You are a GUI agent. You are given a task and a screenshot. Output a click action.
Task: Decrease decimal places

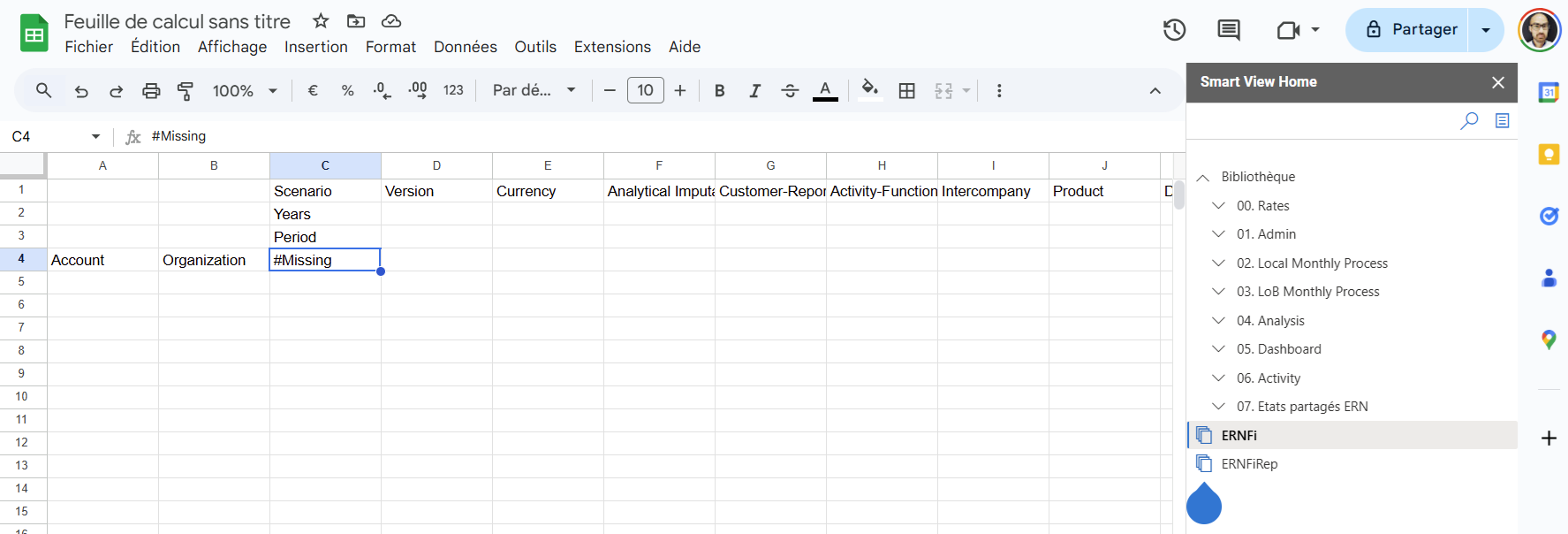click(x=382, y=90)
